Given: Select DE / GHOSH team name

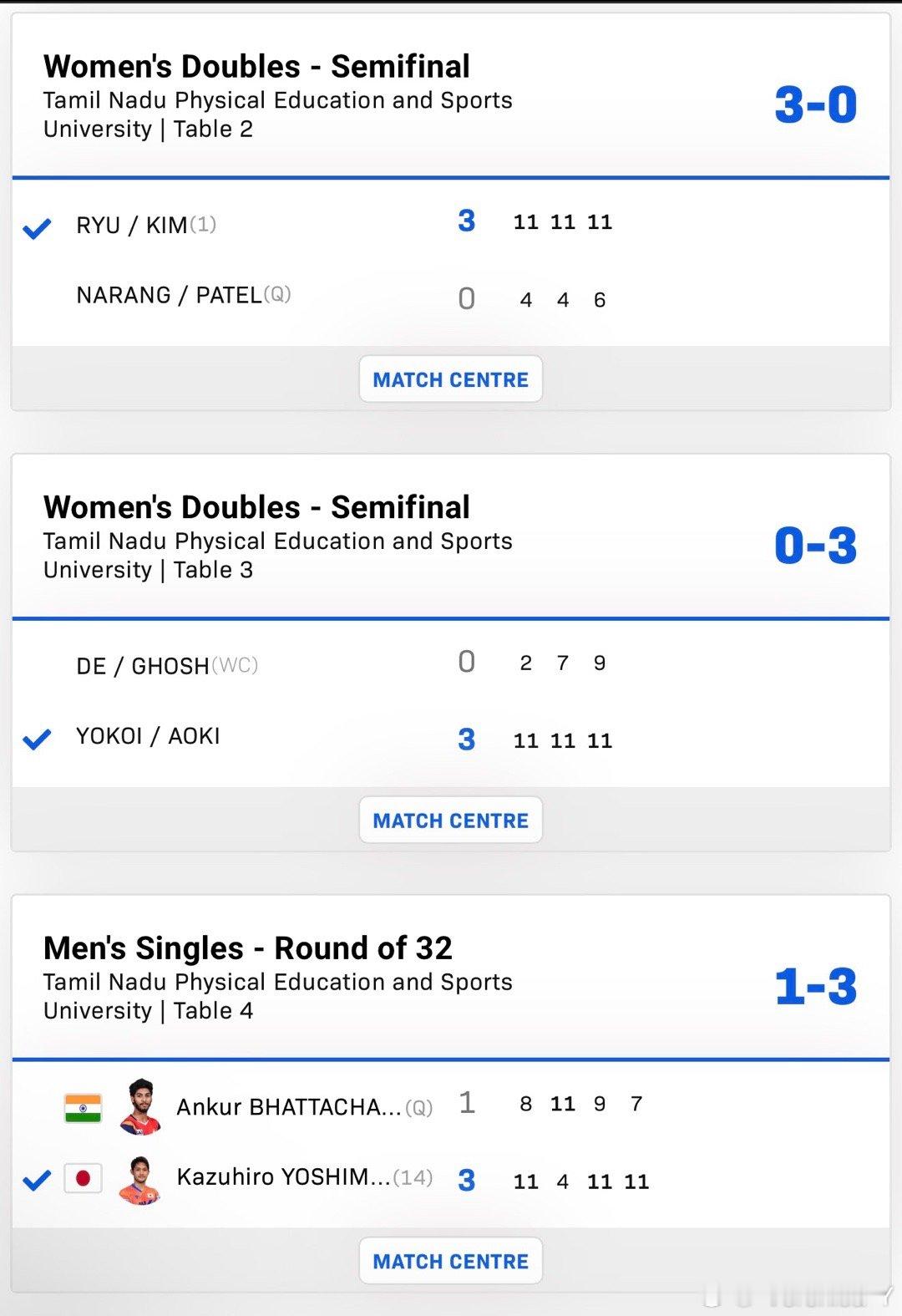Looking at the screenshot, I should click(142, 666).
